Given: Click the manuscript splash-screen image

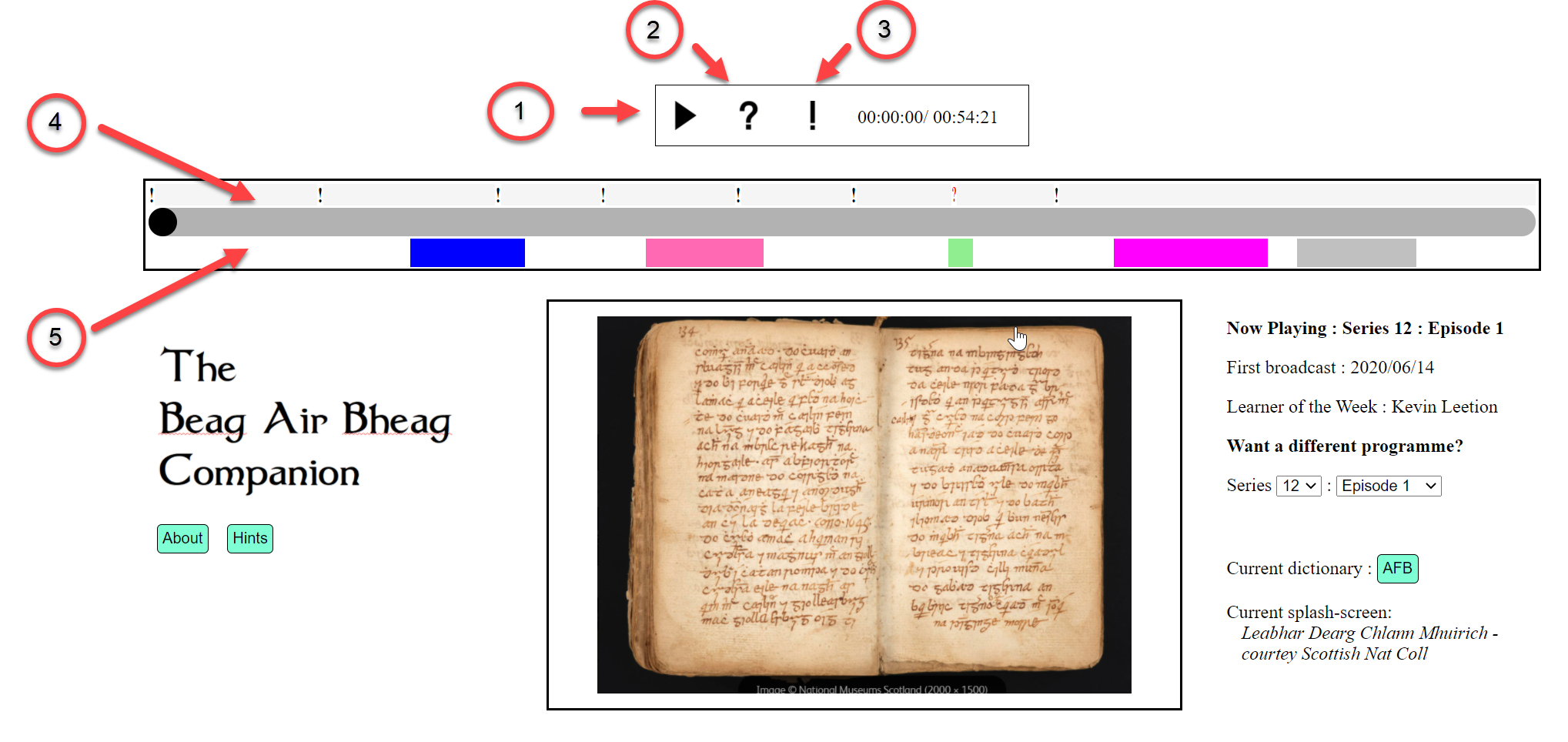Looking at the screenshot, I should [864, 505].
